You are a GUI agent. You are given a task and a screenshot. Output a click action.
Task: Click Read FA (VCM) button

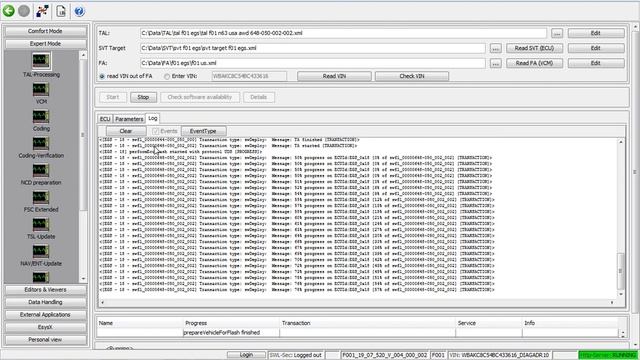coord(534,63)
